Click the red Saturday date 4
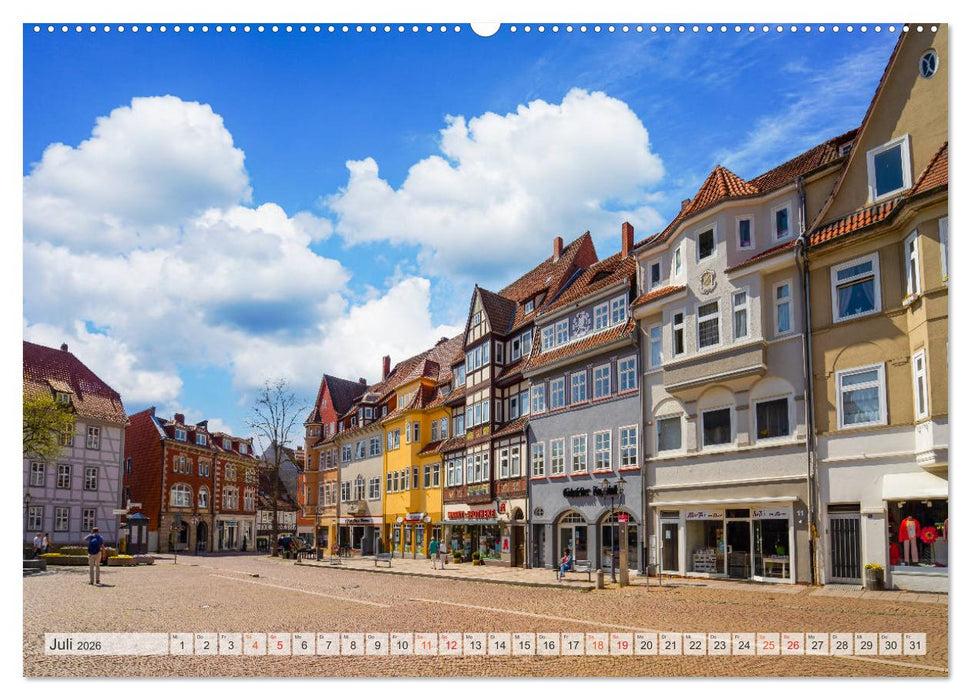Image resolution: width=971 pixels, height=700 pixels. (x=256, y=643)
